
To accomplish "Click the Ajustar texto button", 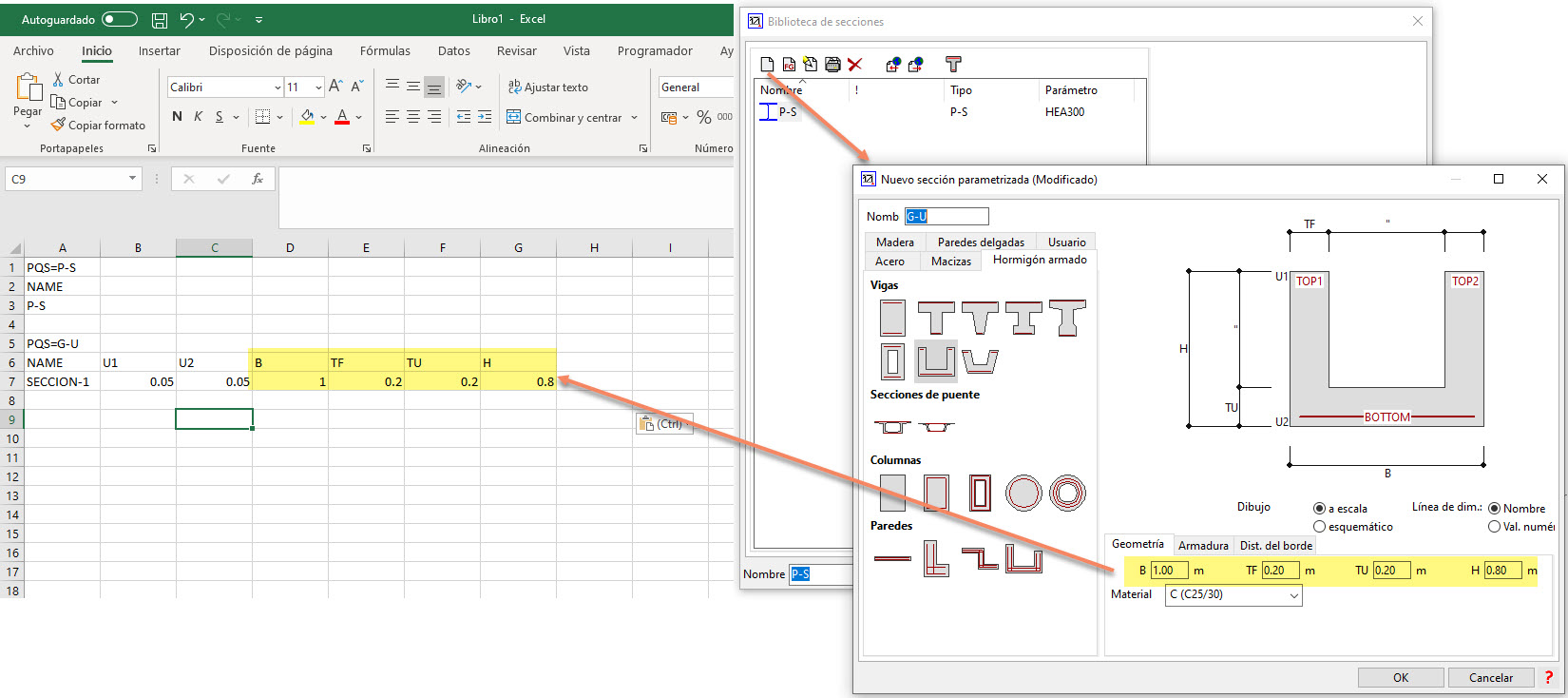I will click(547, 87).
